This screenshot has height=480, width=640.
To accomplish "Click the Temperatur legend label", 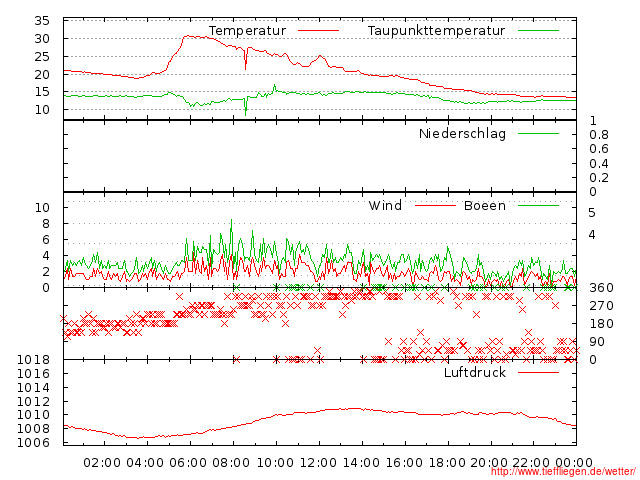I will pos(247,31).
